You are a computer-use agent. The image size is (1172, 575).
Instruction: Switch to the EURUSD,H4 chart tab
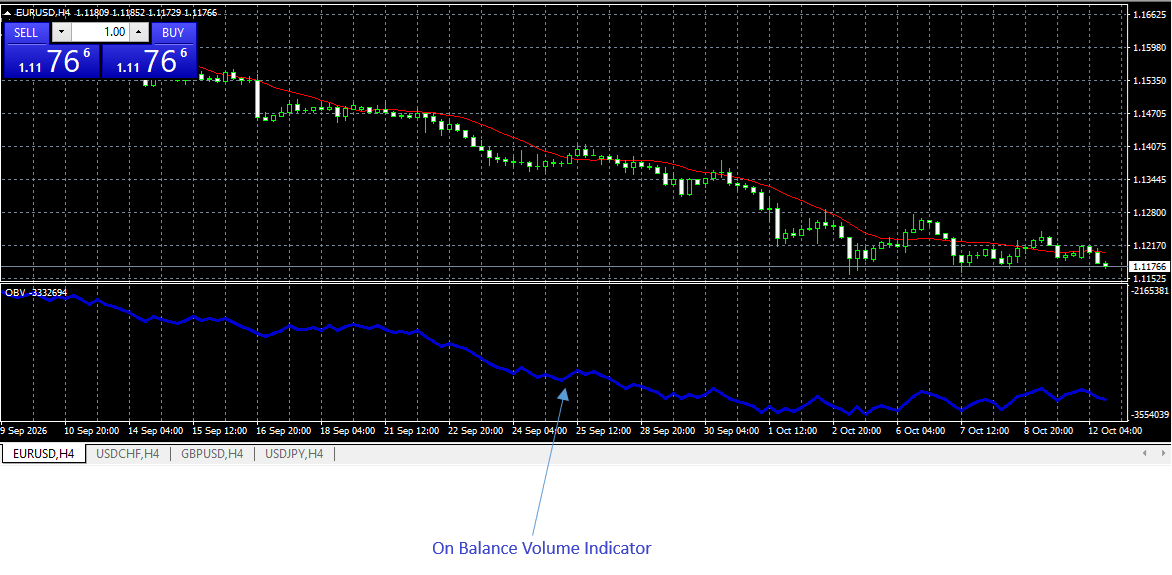click(43, 453)
